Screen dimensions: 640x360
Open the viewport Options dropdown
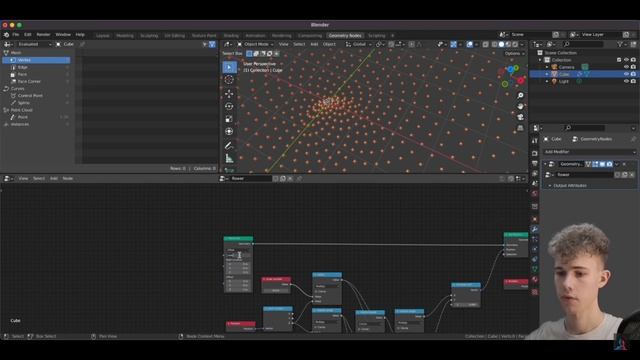[x=514, y=53]
